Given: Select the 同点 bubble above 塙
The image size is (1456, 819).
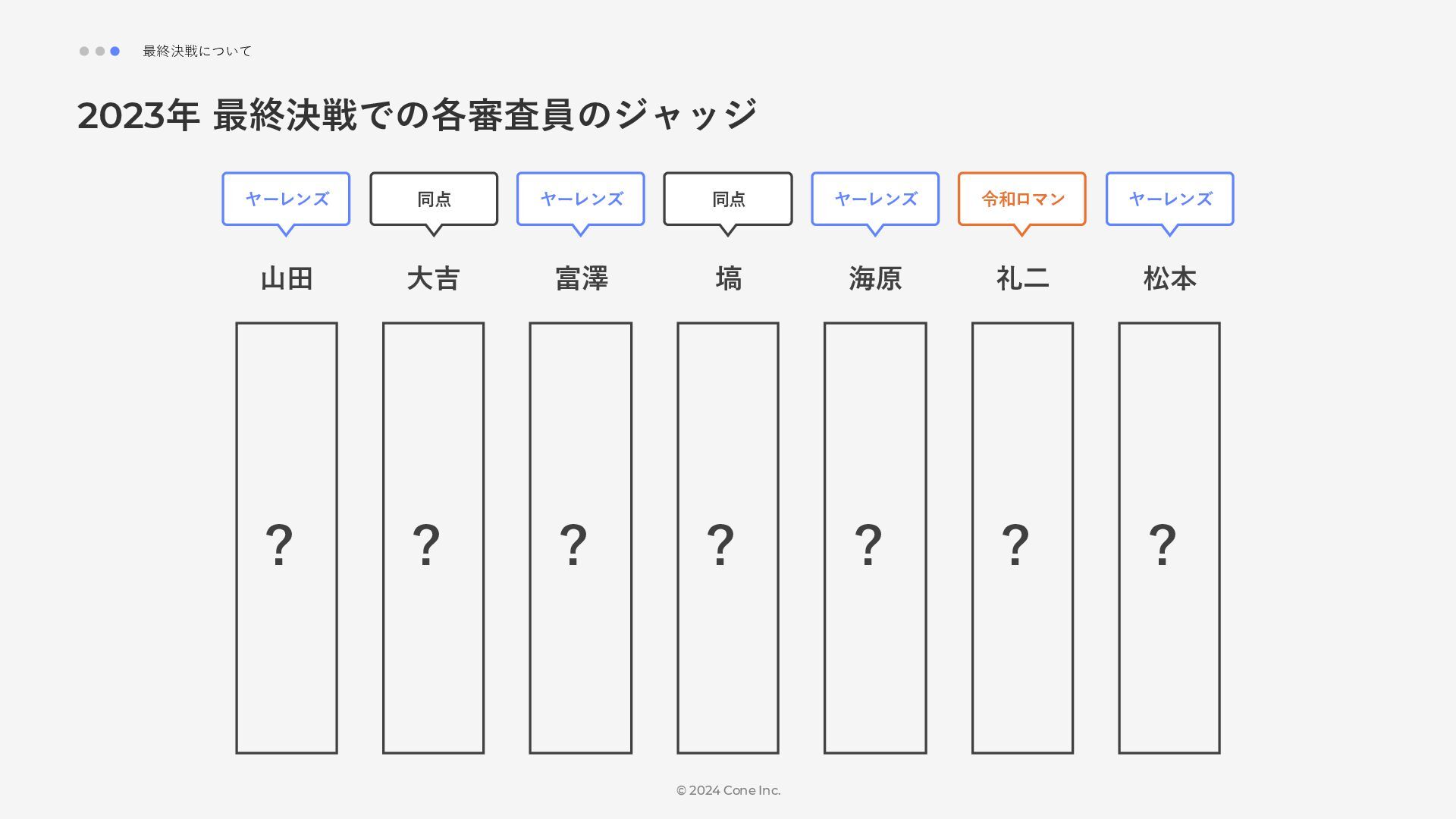Looking at the screenshot, I should click(728, 199).
